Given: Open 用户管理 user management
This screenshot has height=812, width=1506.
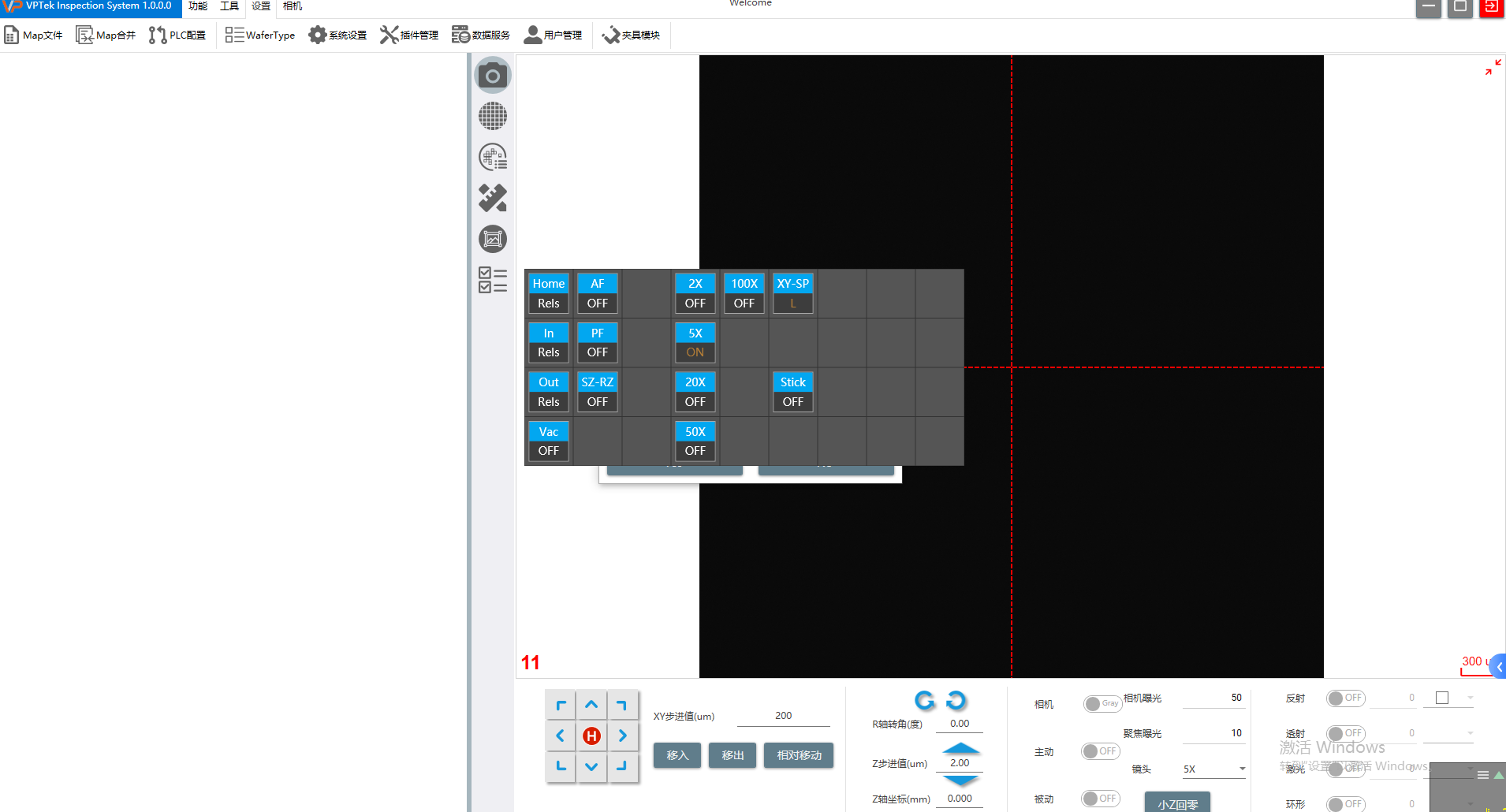Looking at the screenshot, I should [x=553, y=35].
